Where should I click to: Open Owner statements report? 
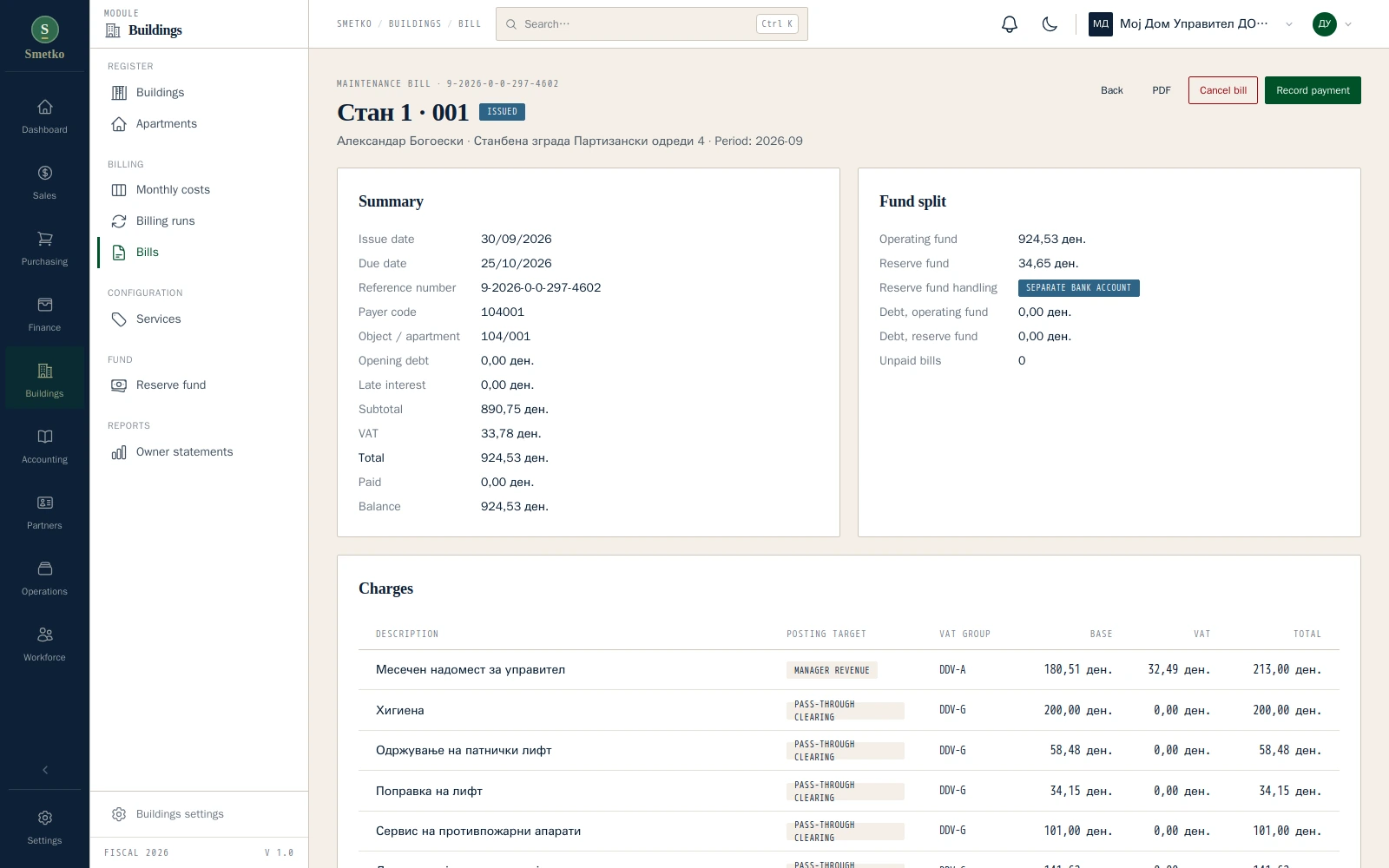[x=199, y=452]
